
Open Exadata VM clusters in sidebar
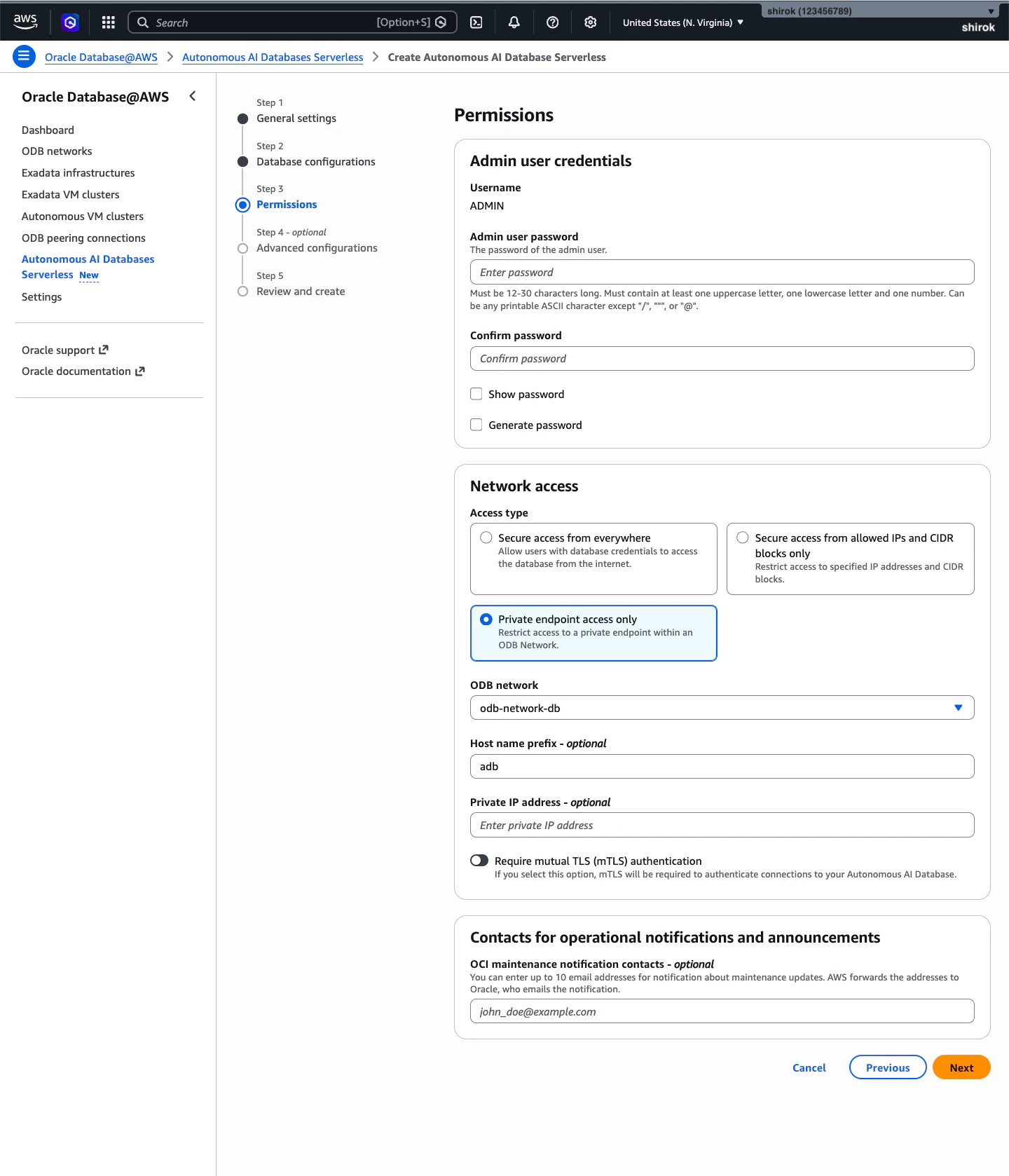(x=71, y=195)
